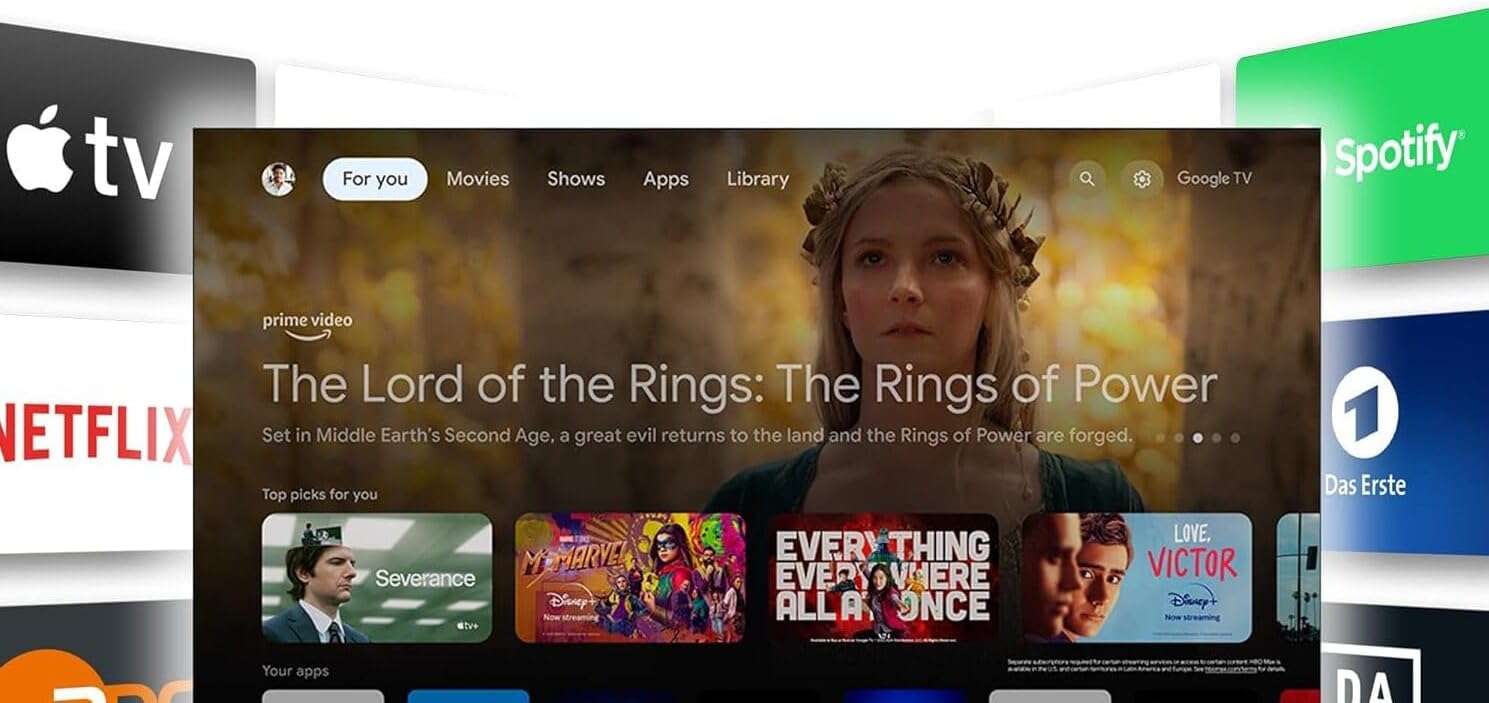Switch to the Movies tab

click(x=478, y=179)
